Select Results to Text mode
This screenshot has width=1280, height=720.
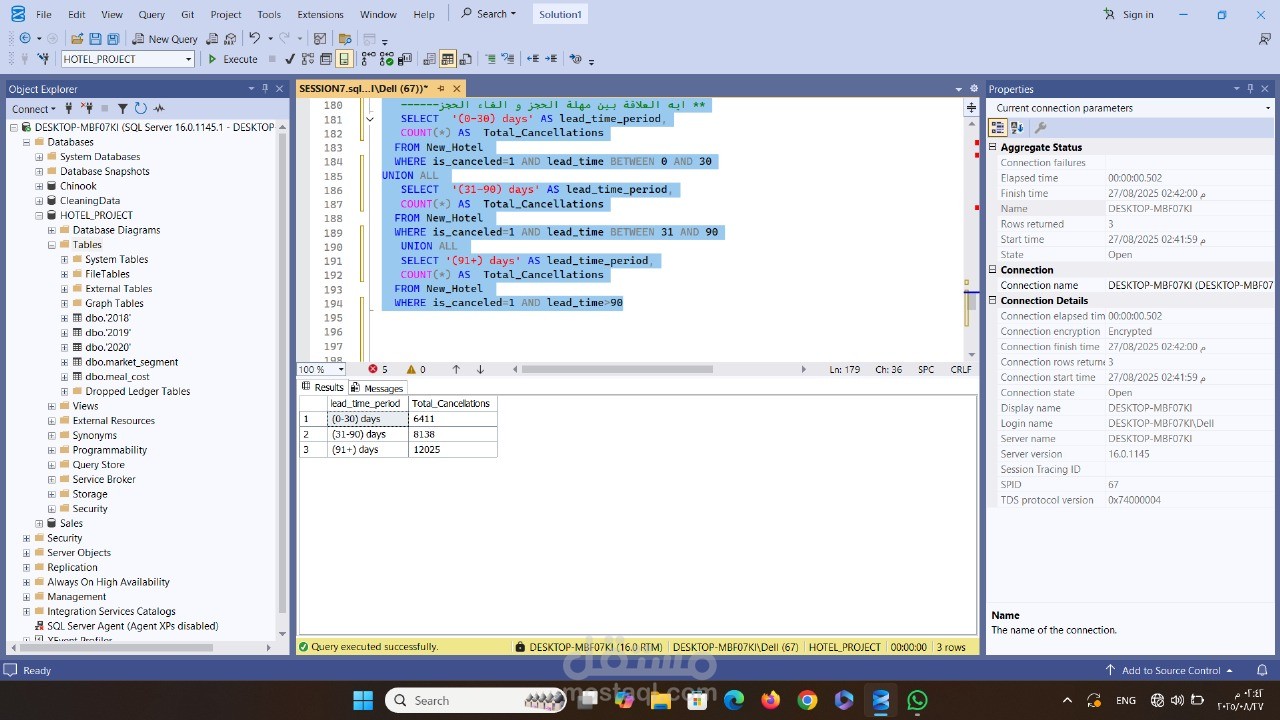pos(429,59)
